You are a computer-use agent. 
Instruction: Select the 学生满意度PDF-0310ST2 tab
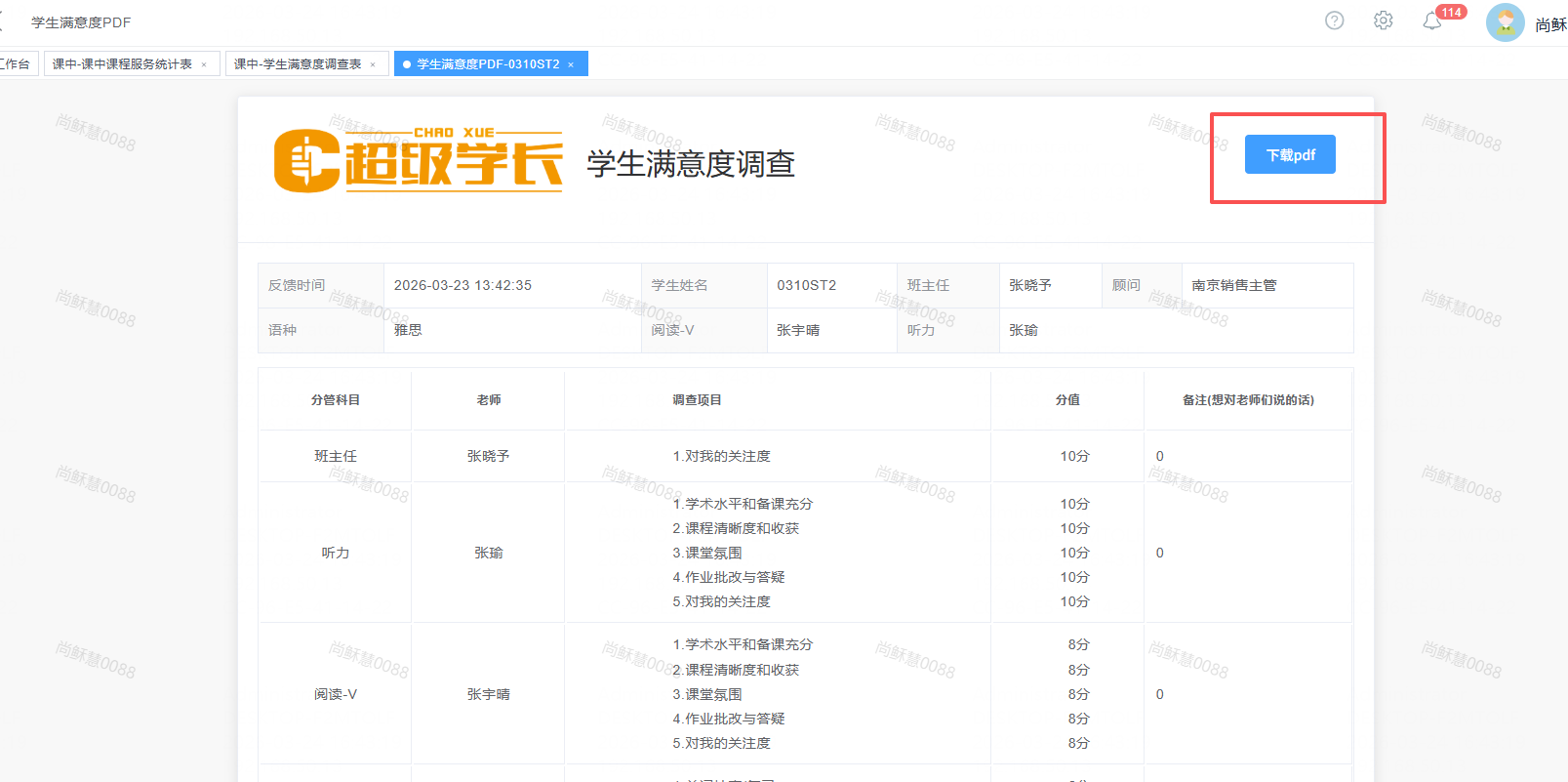[x=488, y=64]
